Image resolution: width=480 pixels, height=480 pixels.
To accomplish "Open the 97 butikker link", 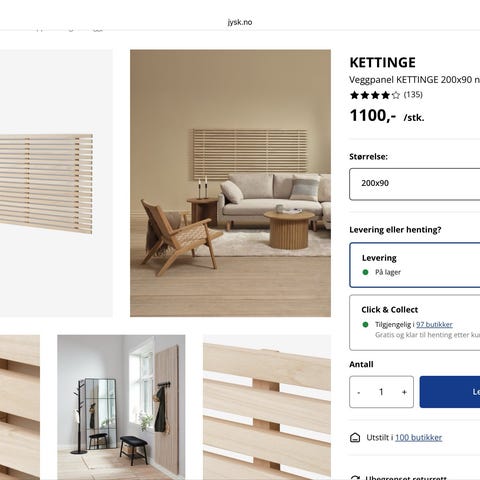I will click(434, 324).
